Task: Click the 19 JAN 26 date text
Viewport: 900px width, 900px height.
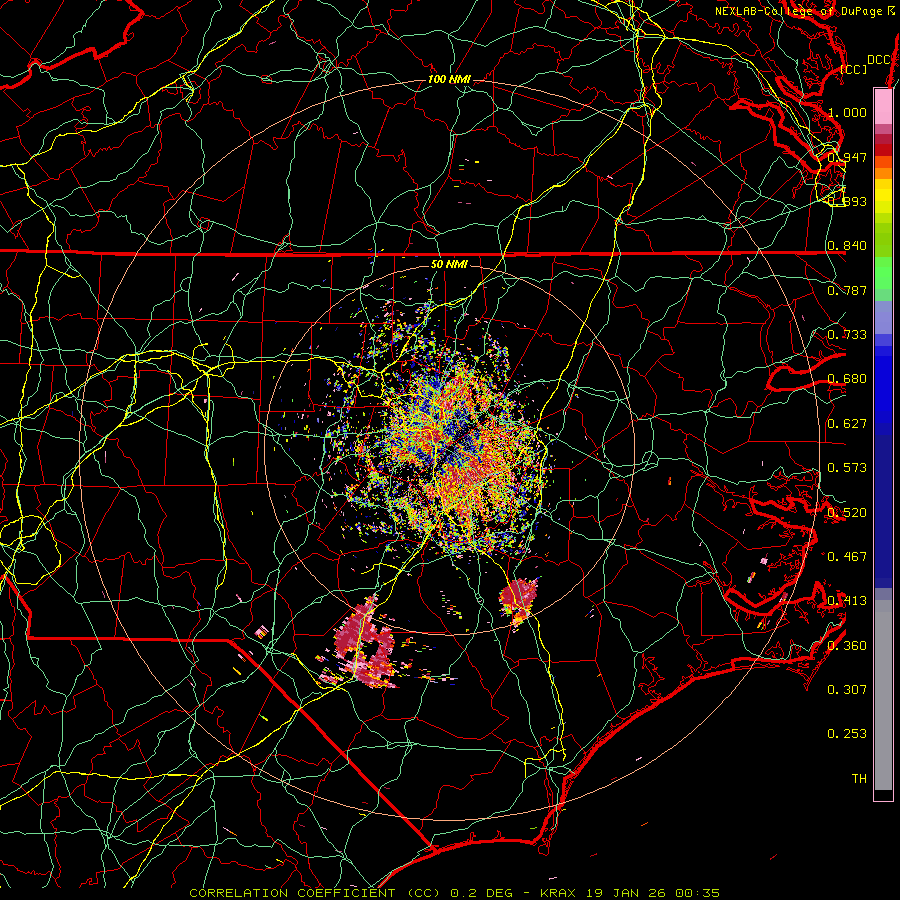Action: tap(627, 893)
